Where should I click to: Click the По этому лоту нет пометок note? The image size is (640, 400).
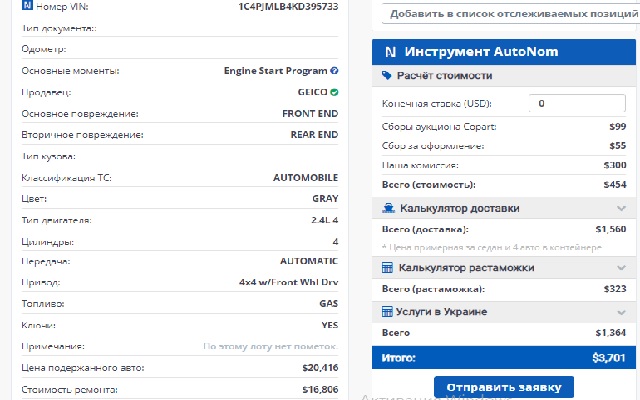click(270, 347)
